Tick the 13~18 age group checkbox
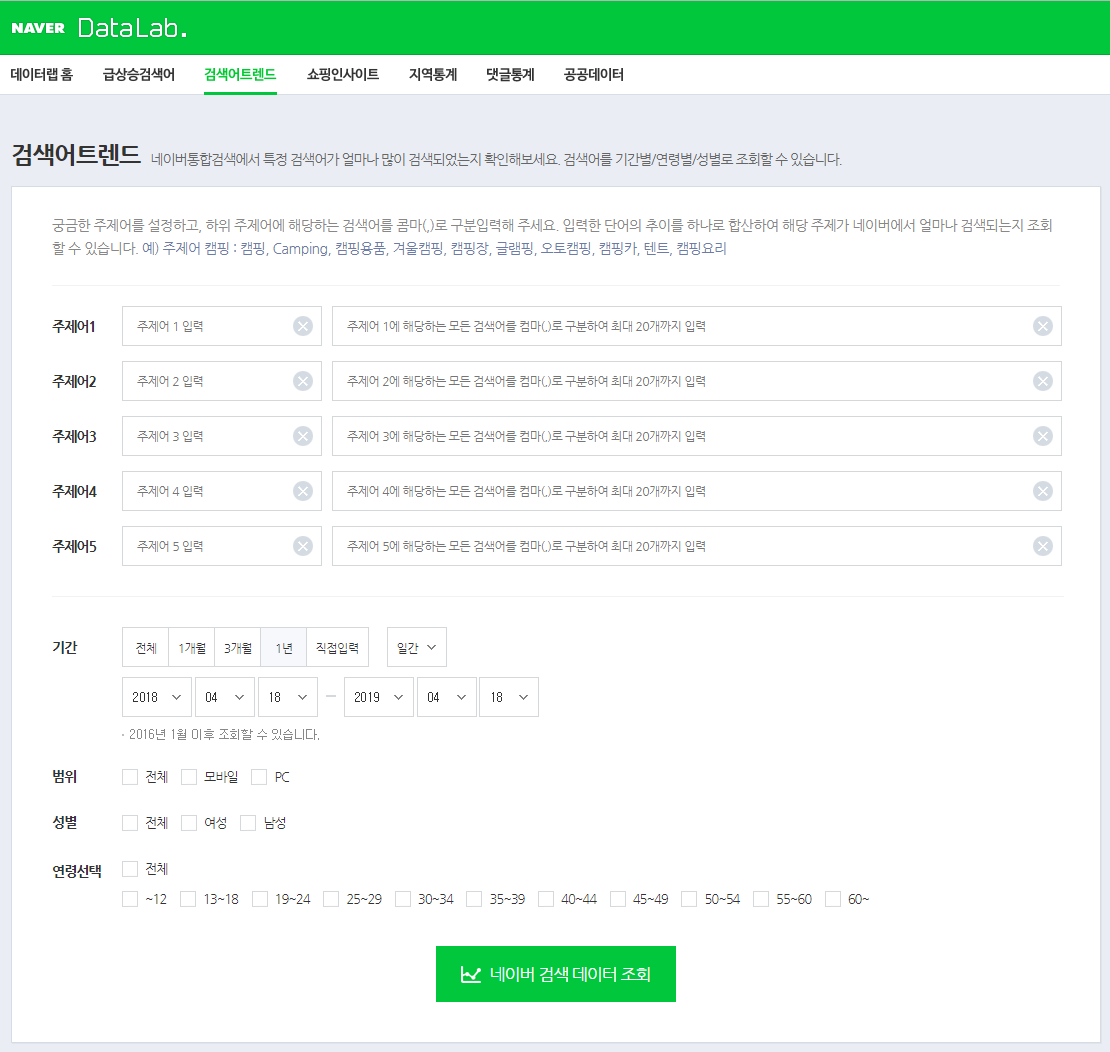This screenshot has height=1052, width=1110. (188, 899)
